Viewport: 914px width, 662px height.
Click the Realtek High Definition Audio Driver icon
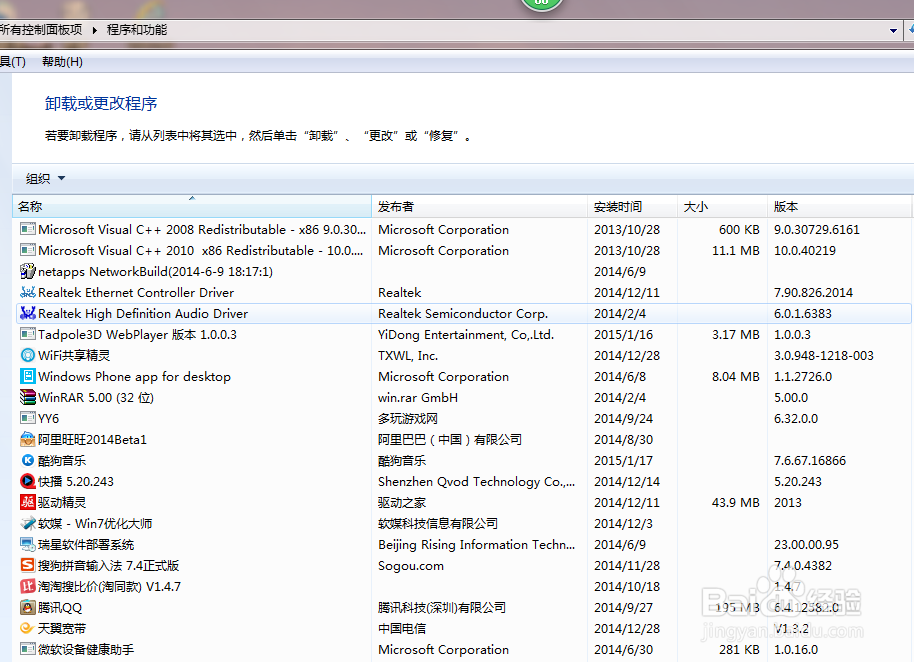(27, 313)
